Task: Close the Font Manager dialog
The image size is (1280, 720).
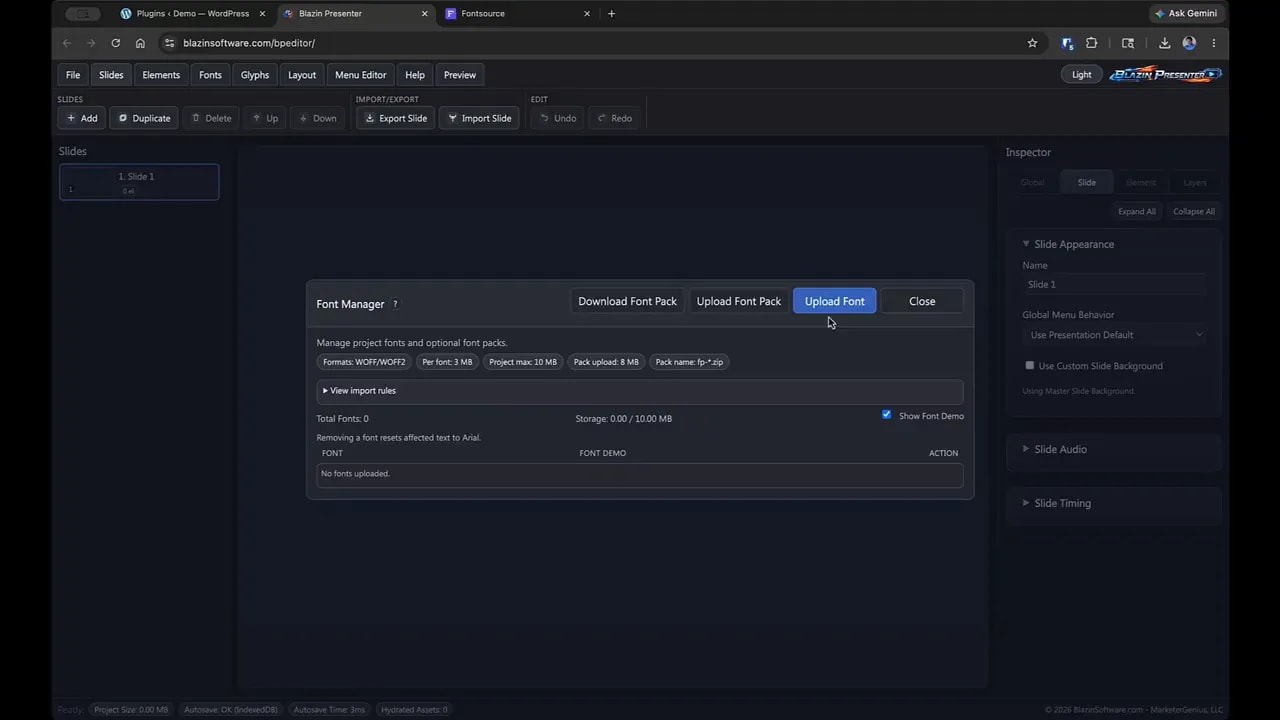Action: [922, 301]
